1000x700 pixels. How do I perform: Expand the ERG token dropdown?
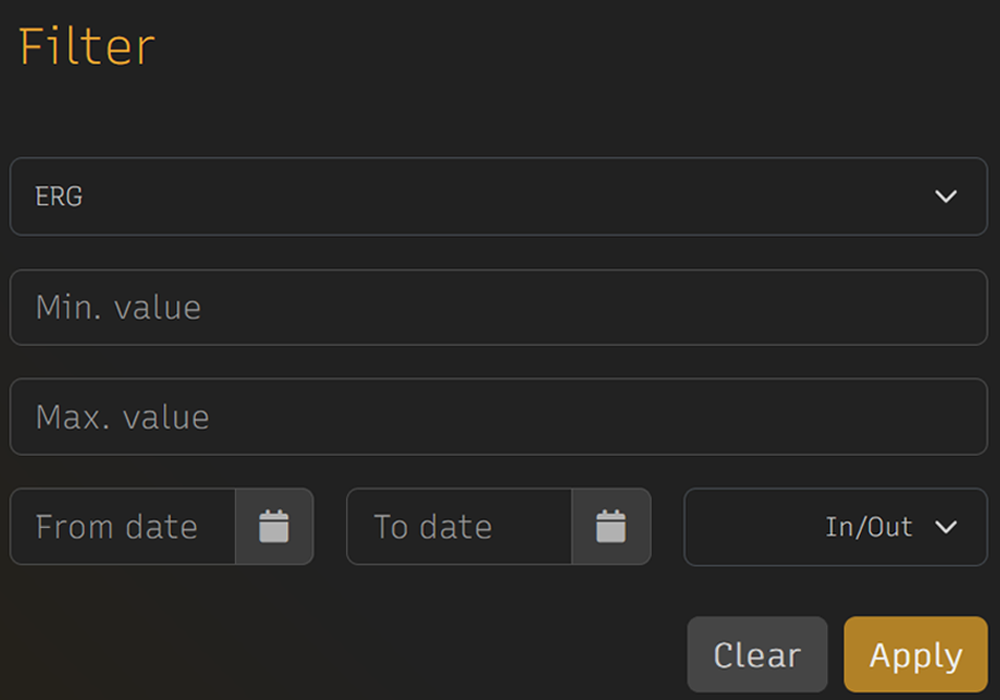(x=498, y=196)
